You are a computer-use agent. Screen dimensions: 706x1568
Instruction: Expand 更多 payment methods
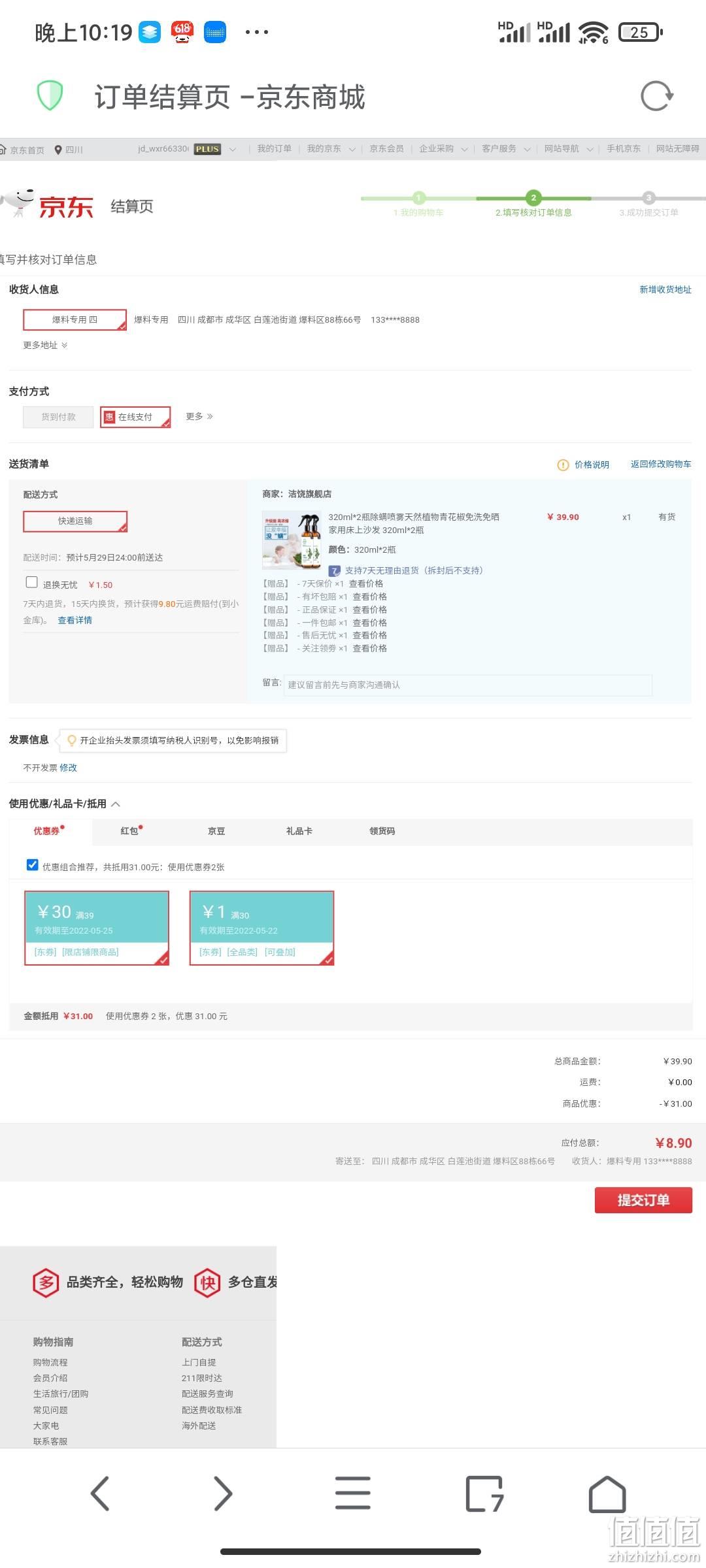click(199, 416)
